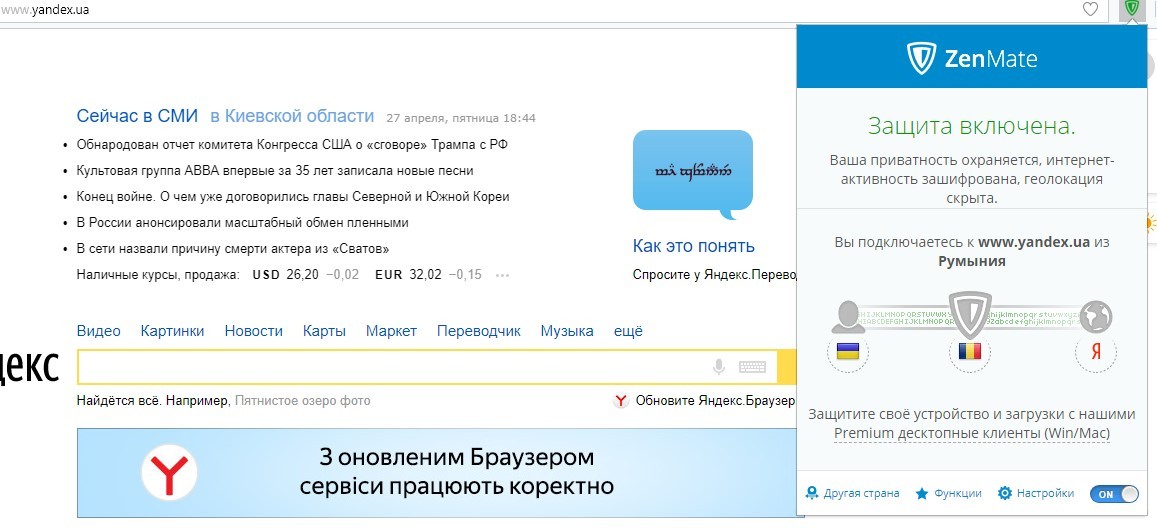Image resolution: width=1157 pixels, height=528 pixels.
Task: Toggle the ZenMate ON switch off
Action: 1114,494
